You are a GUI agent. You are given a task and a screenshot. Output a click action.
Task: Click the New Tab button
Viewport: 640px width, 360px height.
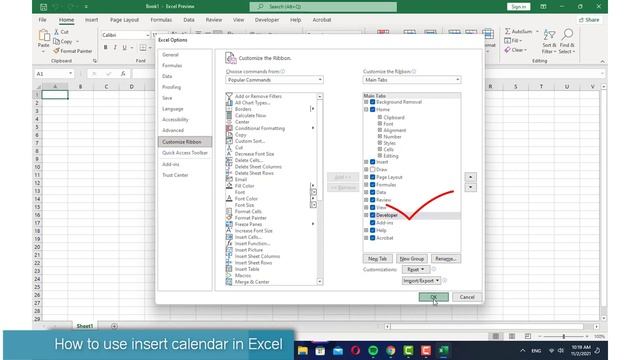(x=378, y=259)
